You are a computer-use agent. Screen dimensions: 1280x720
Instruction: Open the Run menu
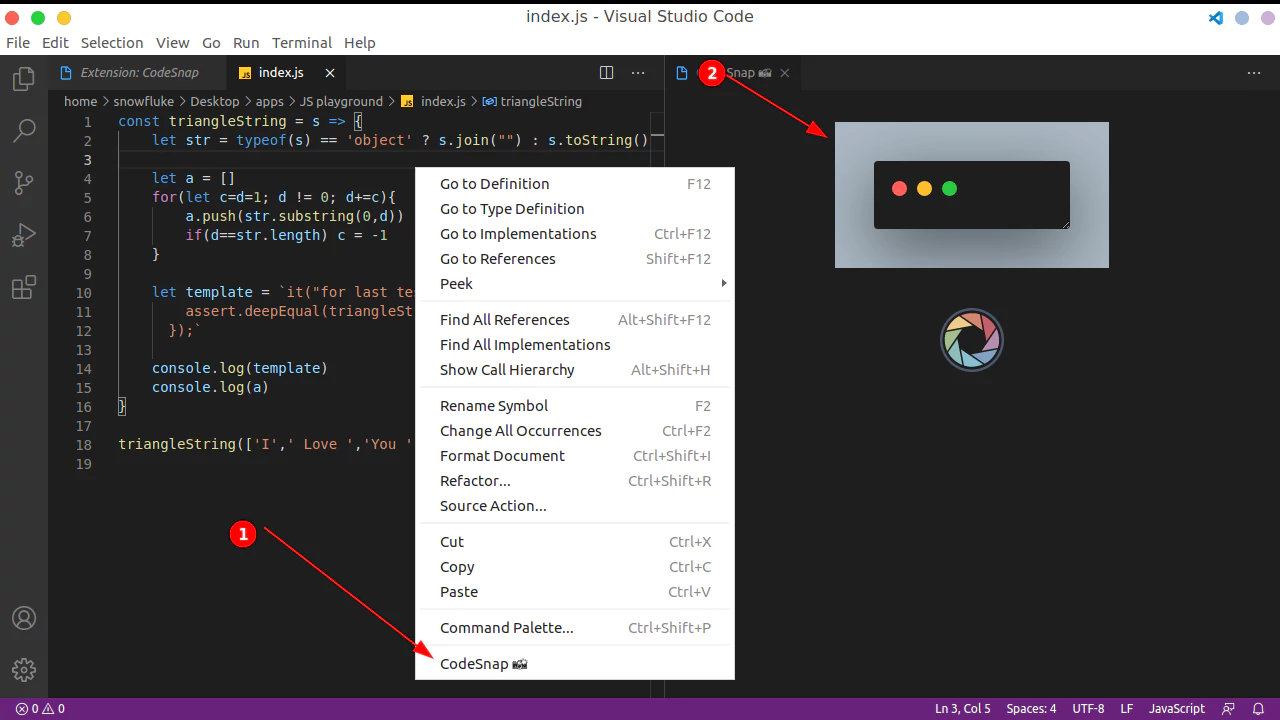click(x=246, y=43)
